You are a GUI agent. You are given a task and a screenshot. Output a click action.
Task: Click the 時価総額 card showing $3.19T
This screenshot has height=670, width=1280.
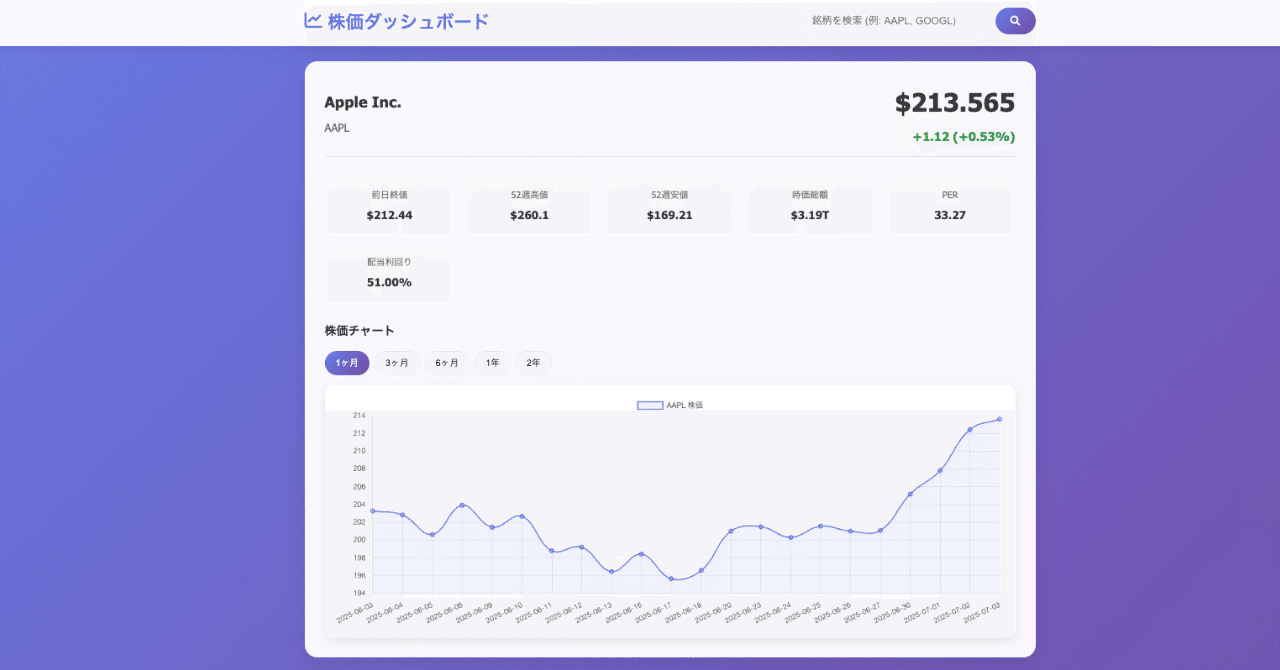[x=809, y=209]
